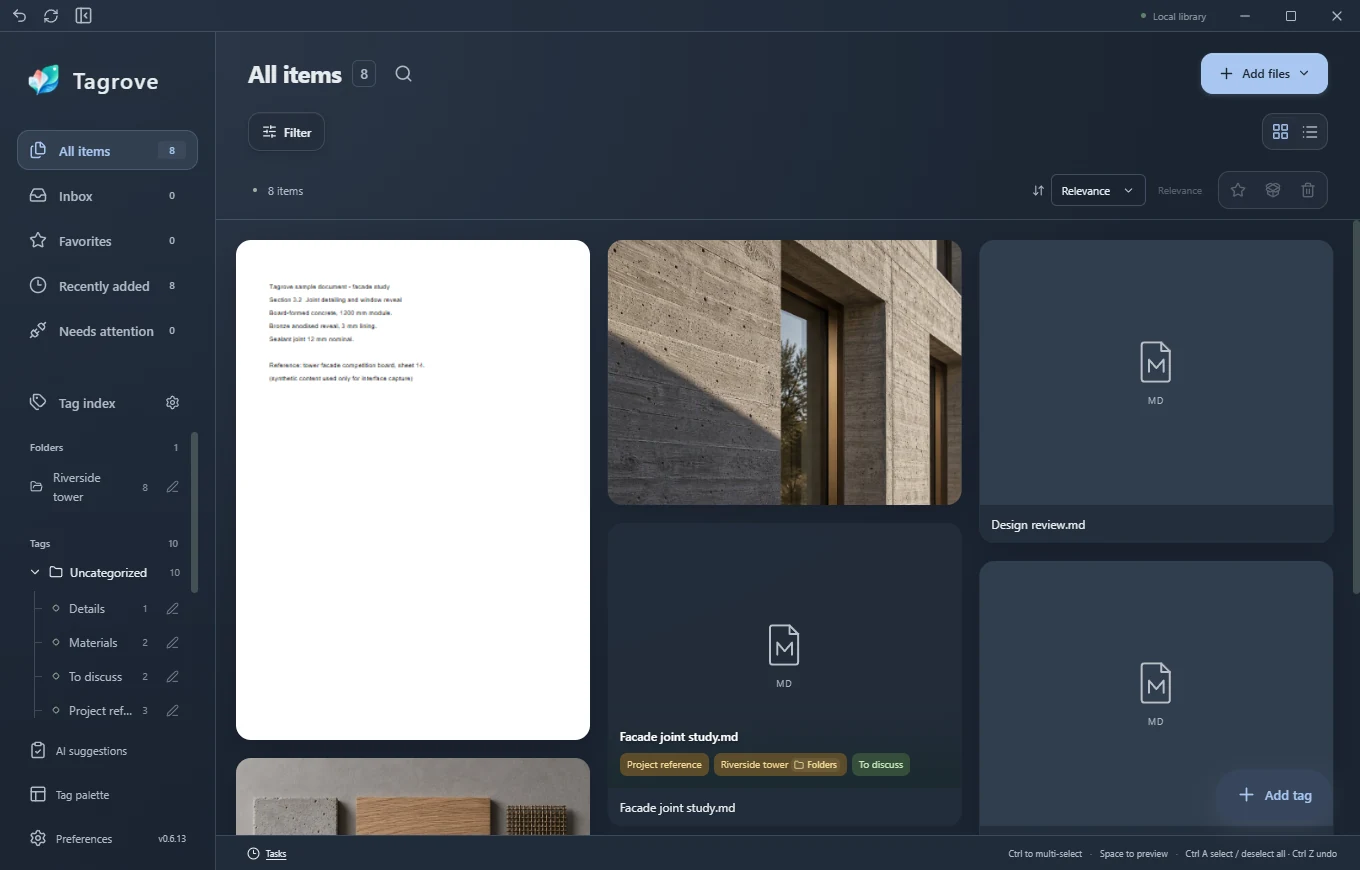Image resolution: width=1360 pixels, height=870 pixels.
Task: Open Preferences in the sidebar
Action: tap(84, 839)
